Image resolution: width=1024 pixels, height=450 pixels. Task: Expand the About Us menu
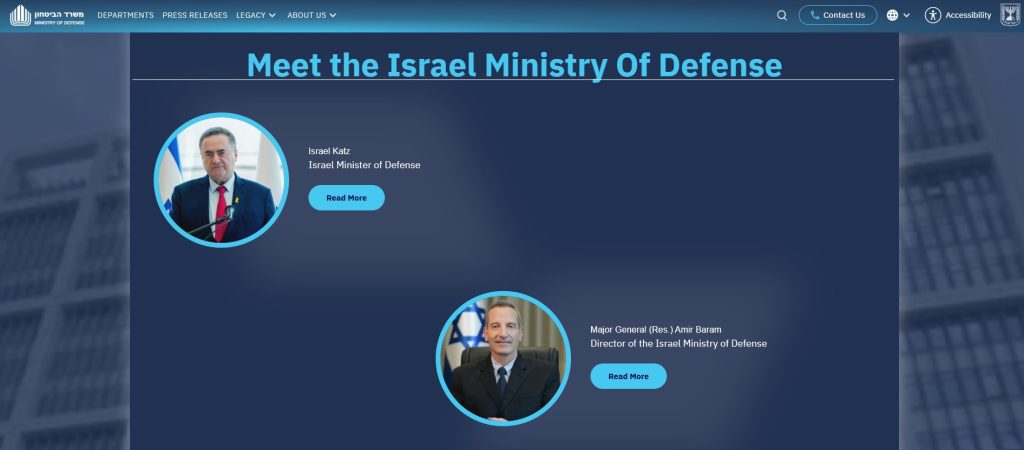click(x=312, y=15)
